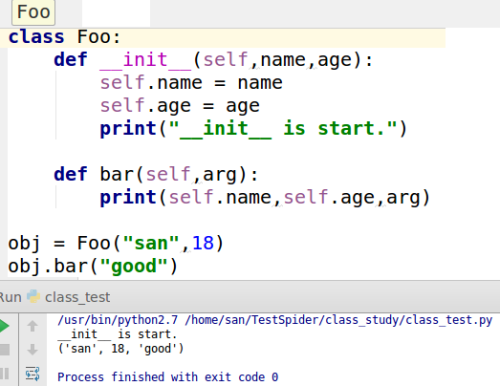Click the Process finished exit code message
Image resolution: width=500 pixels, height=386 pixels.
[168, 377]
